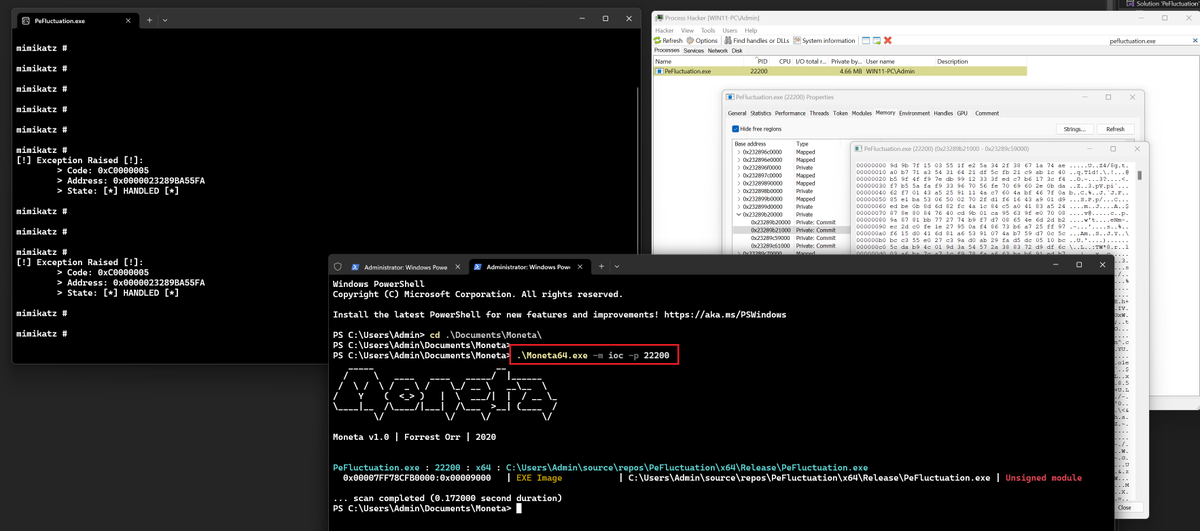
Task: Open the View menu in Process Hacker
Action: point(687,31)
